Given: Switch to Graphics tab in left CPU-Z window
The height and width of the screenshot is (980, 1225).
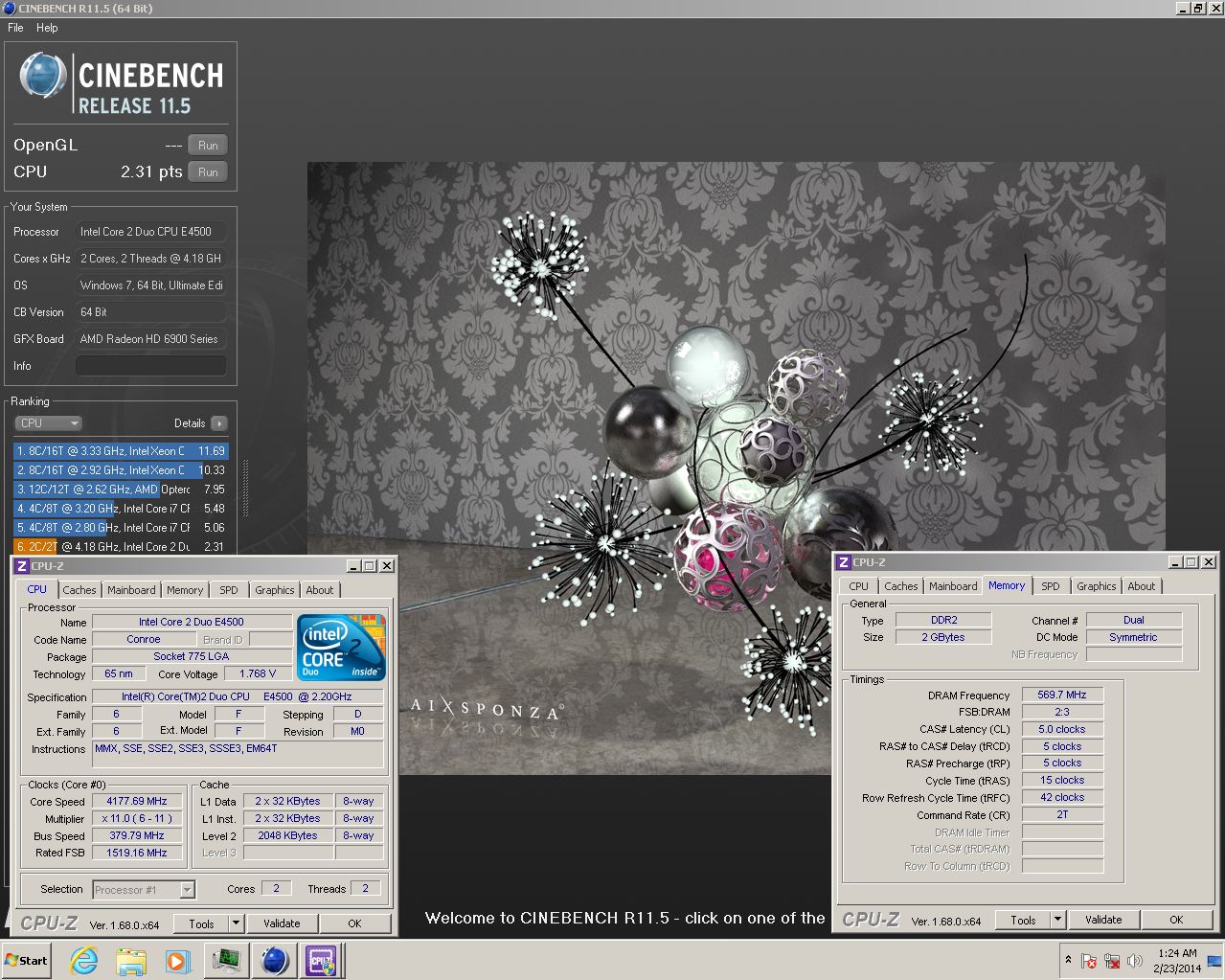Looking at the screenshot, I should tap(275, 590).
